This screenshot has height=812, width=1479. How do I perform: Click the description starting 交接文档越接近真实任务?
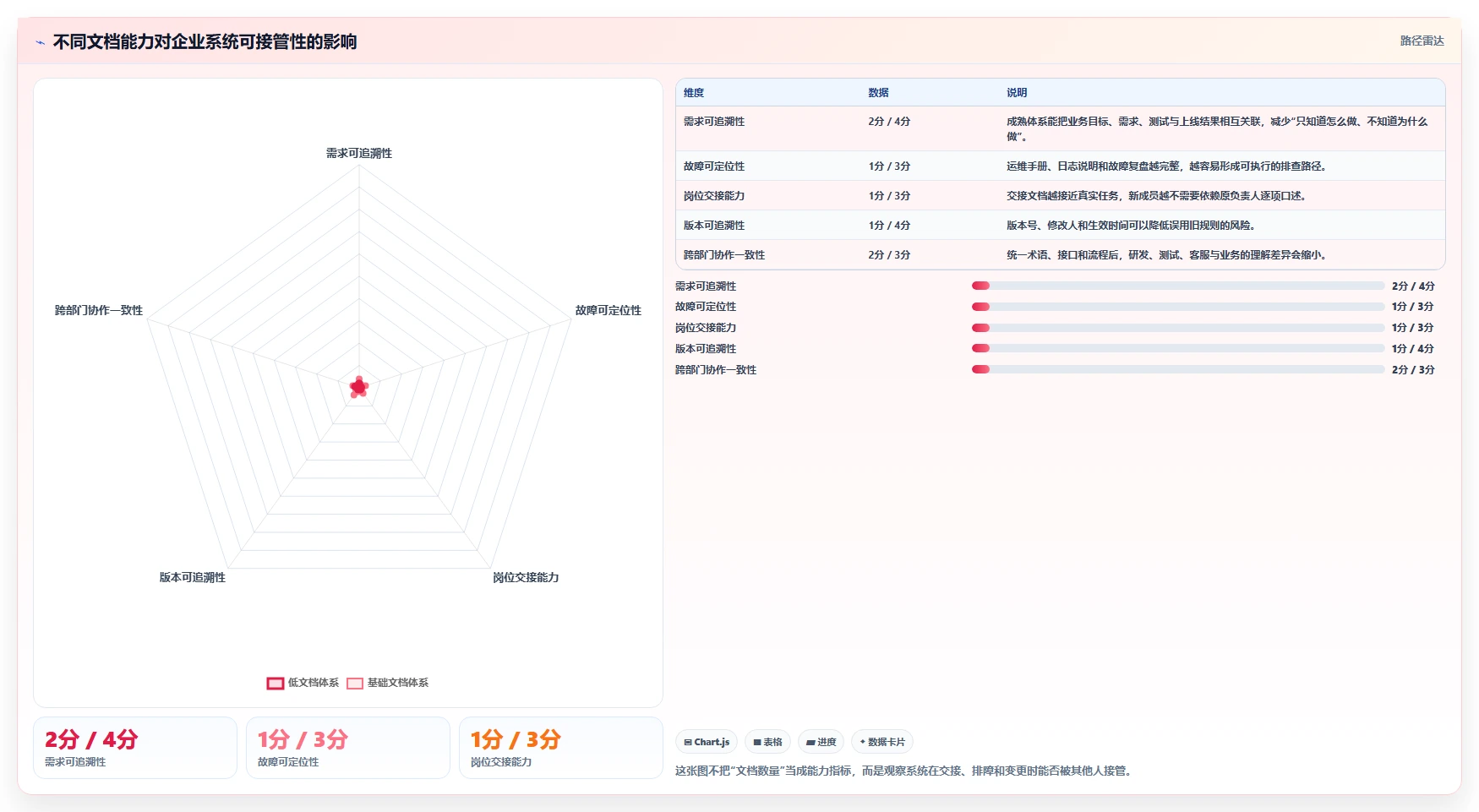click(1158, 196)
